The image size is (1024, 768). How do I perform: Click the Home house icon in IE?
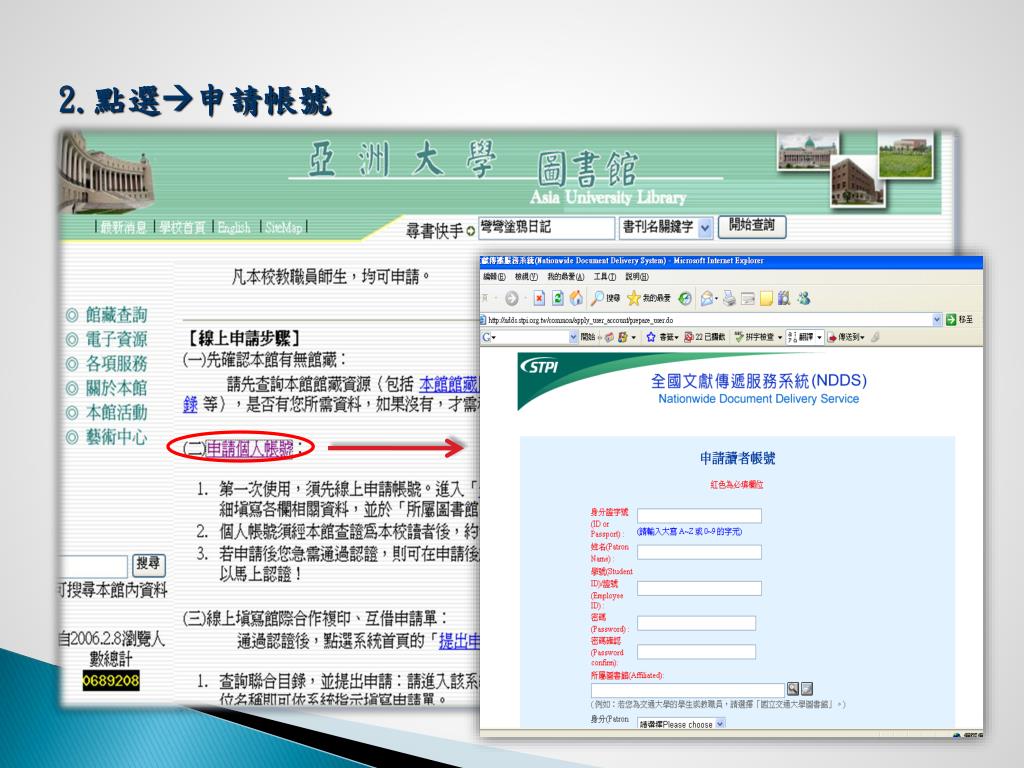(x=576, y=298)
